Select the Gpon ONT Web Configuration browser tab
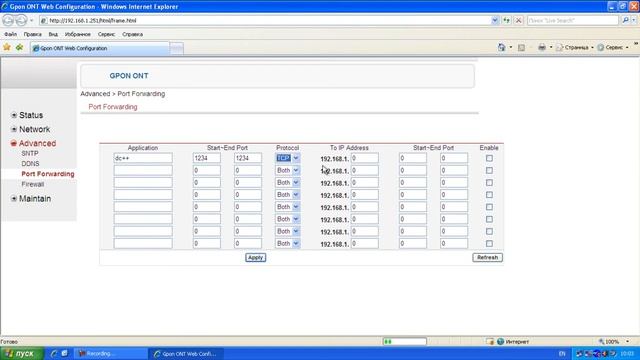This screenshot has width=640, height=360. click(x=100, y=48)
